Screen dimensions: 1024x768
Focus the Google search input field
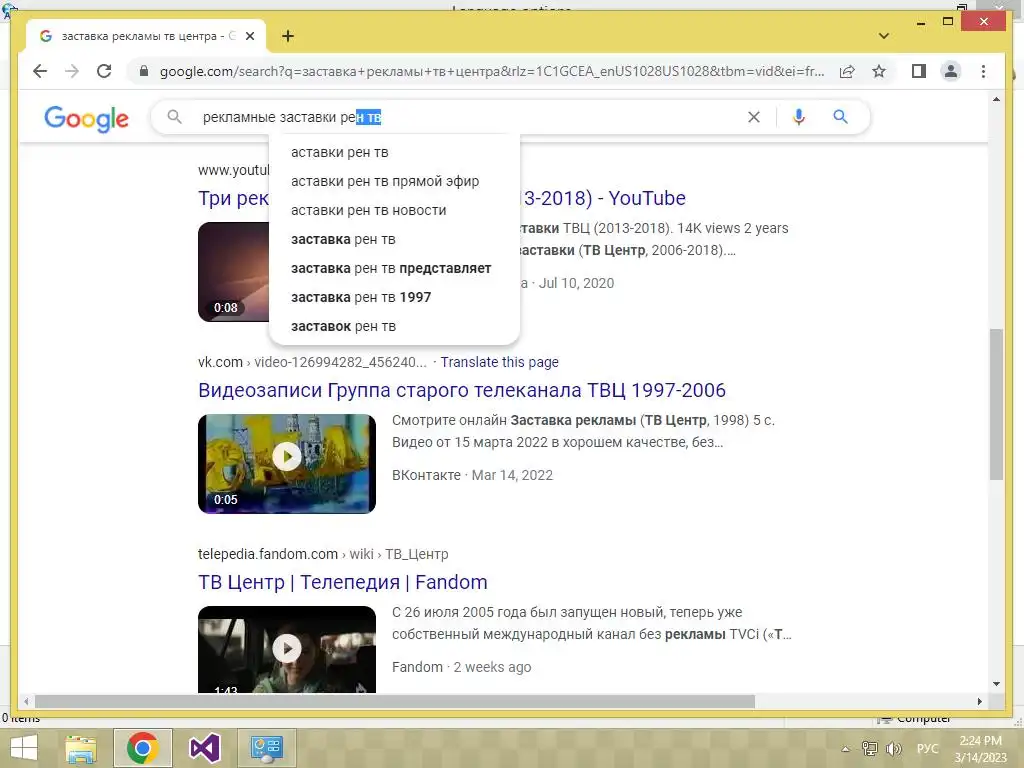coord(470,118)
